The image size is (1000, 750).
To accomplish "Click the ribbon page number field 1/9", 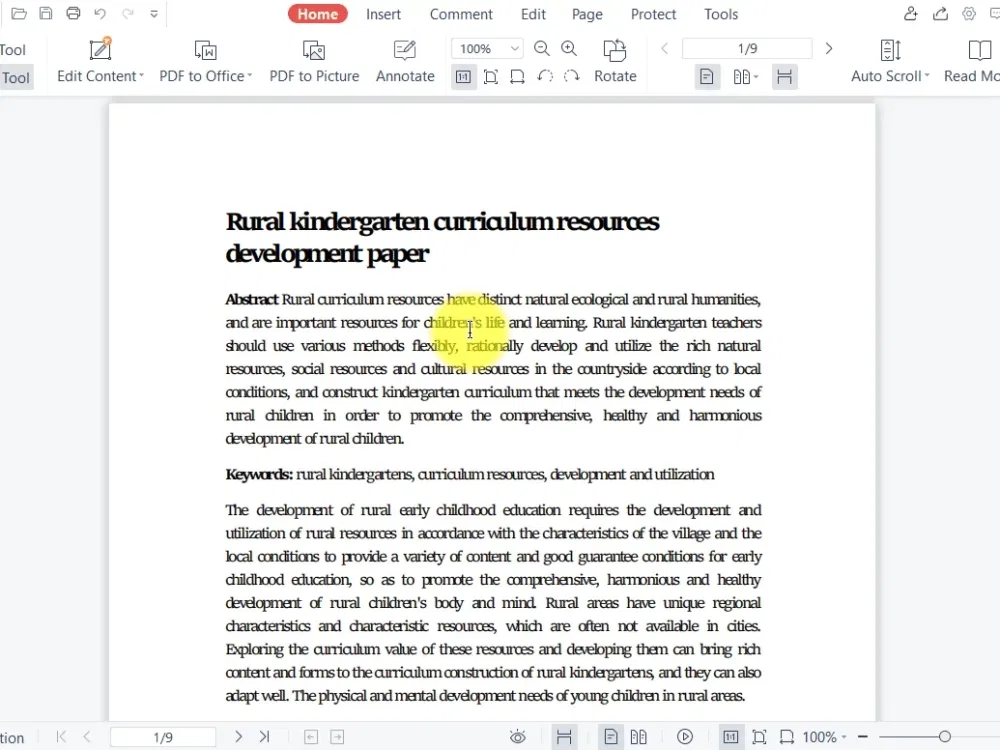I will [x=747, y=48].
